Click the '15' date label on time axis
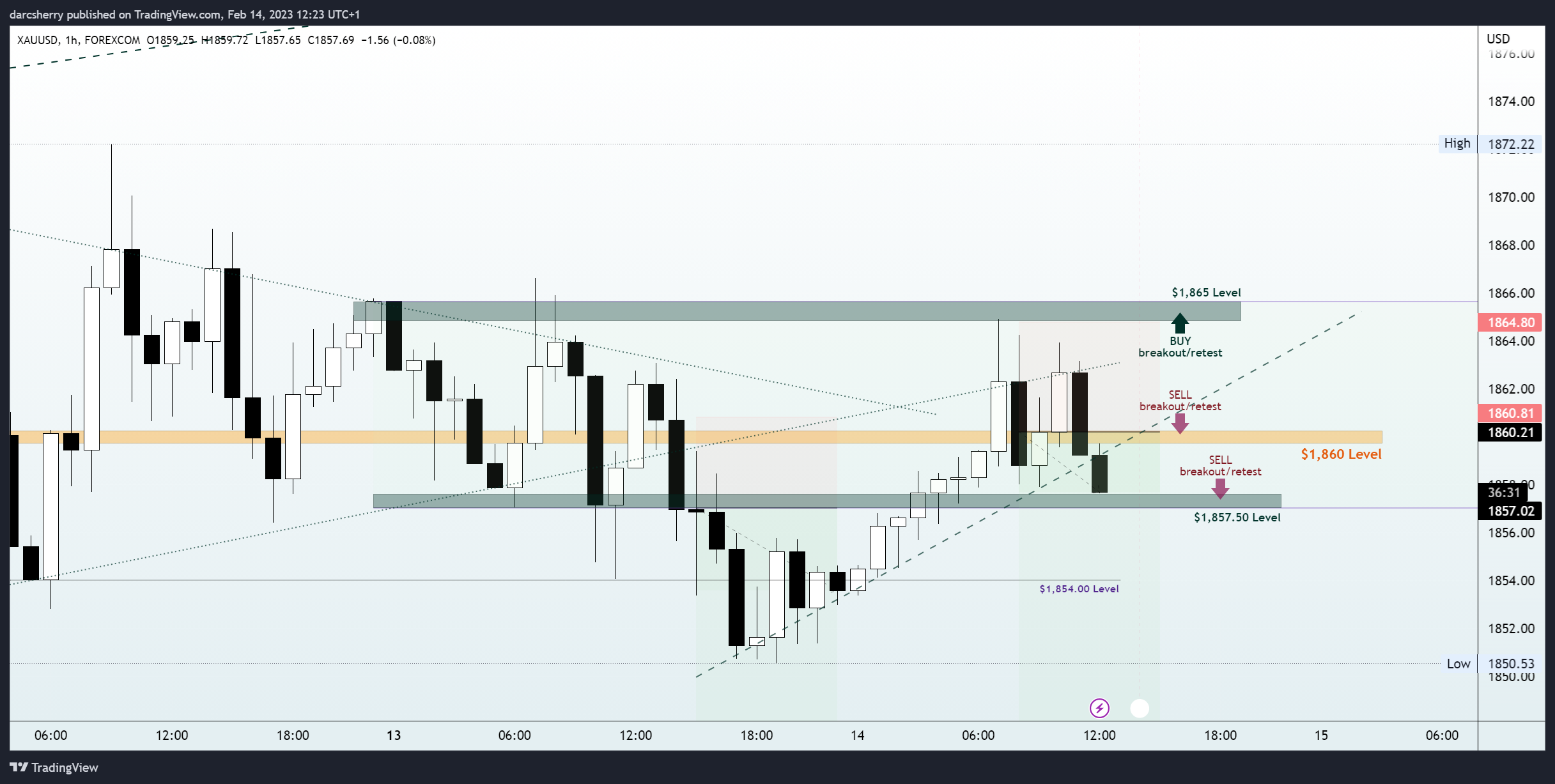 pos(1321,735)
